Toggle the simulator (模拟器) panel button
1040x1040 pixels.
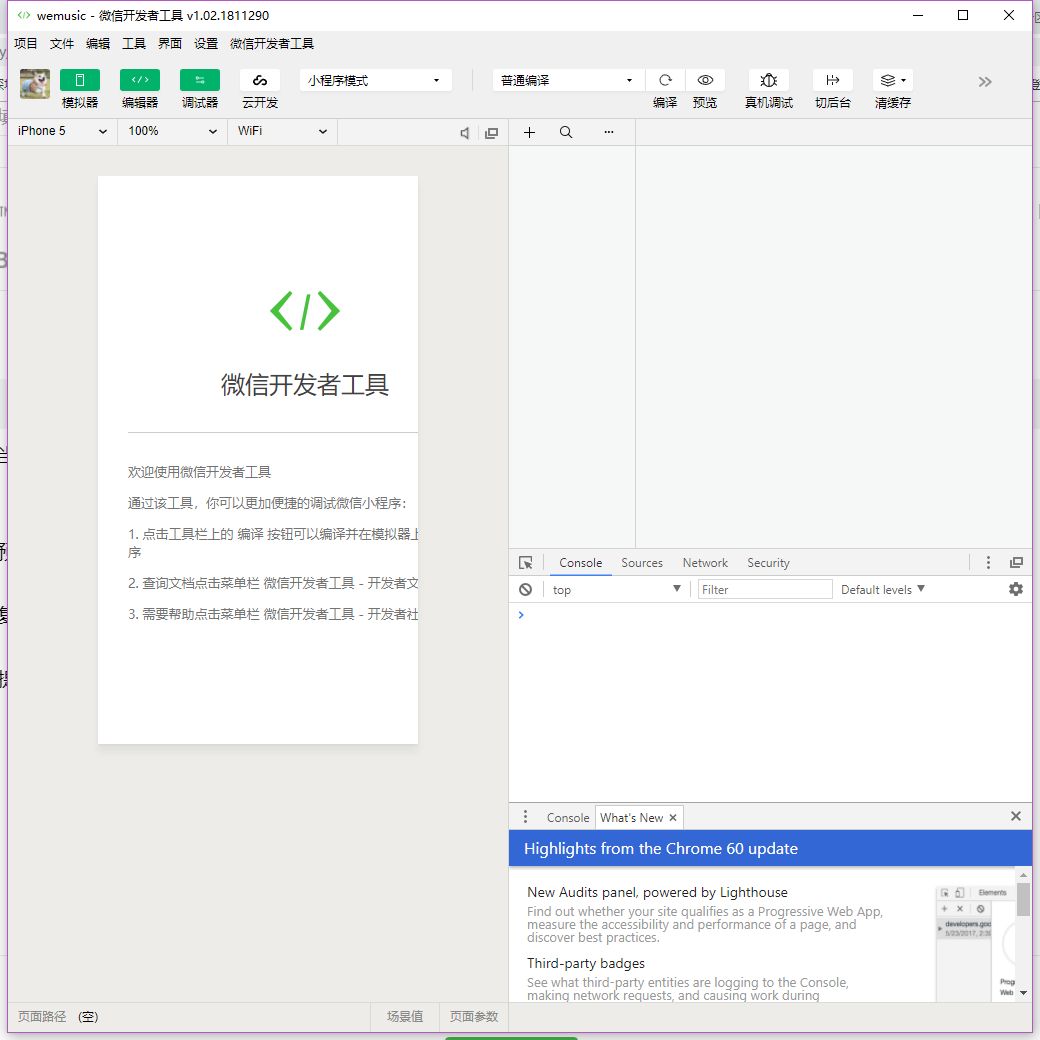click(x=80, y=80)
